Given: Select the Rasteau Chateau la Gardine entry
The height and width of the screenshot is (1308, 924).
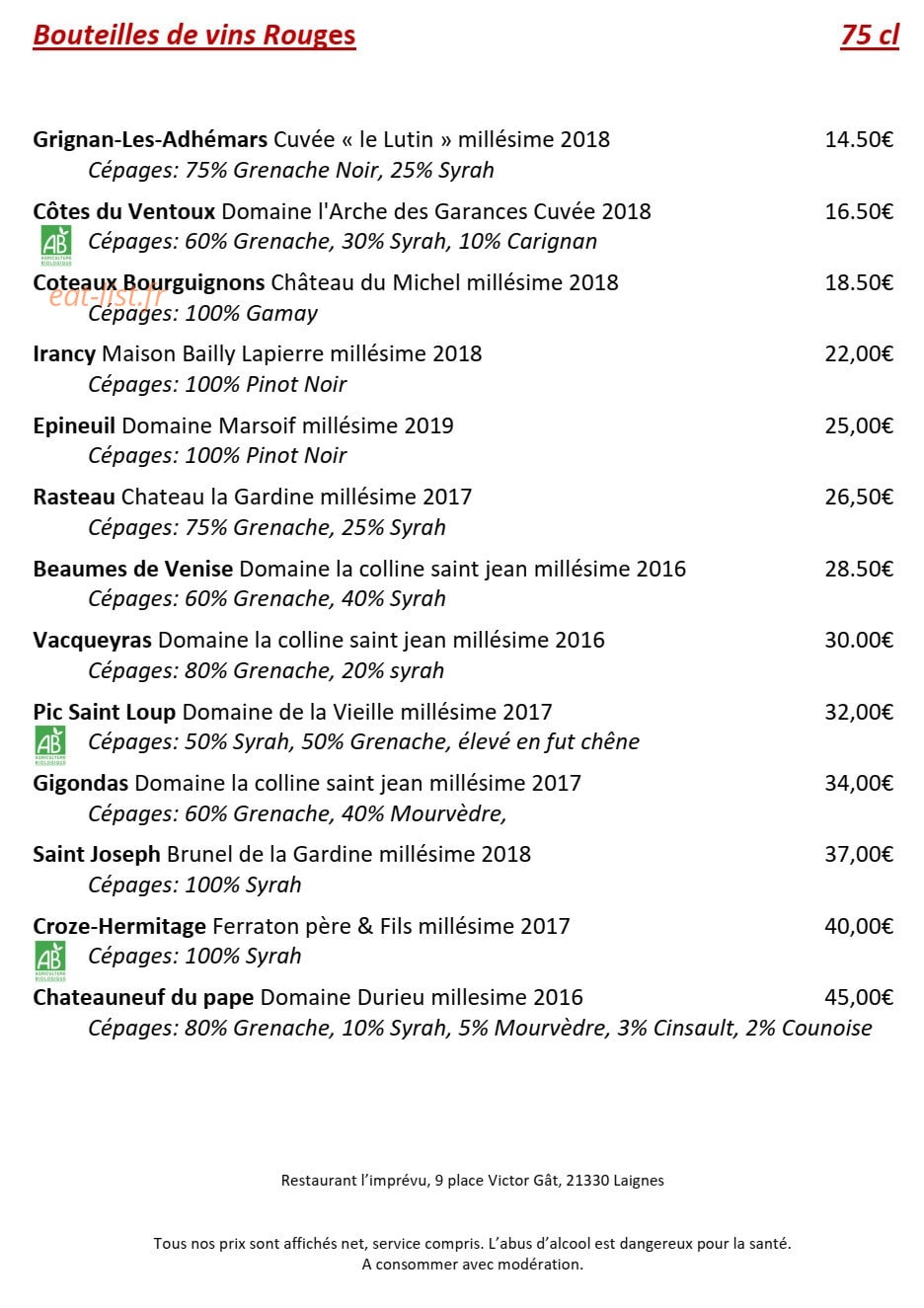Looking at the screenshot, I should click(x=253, y=497).
